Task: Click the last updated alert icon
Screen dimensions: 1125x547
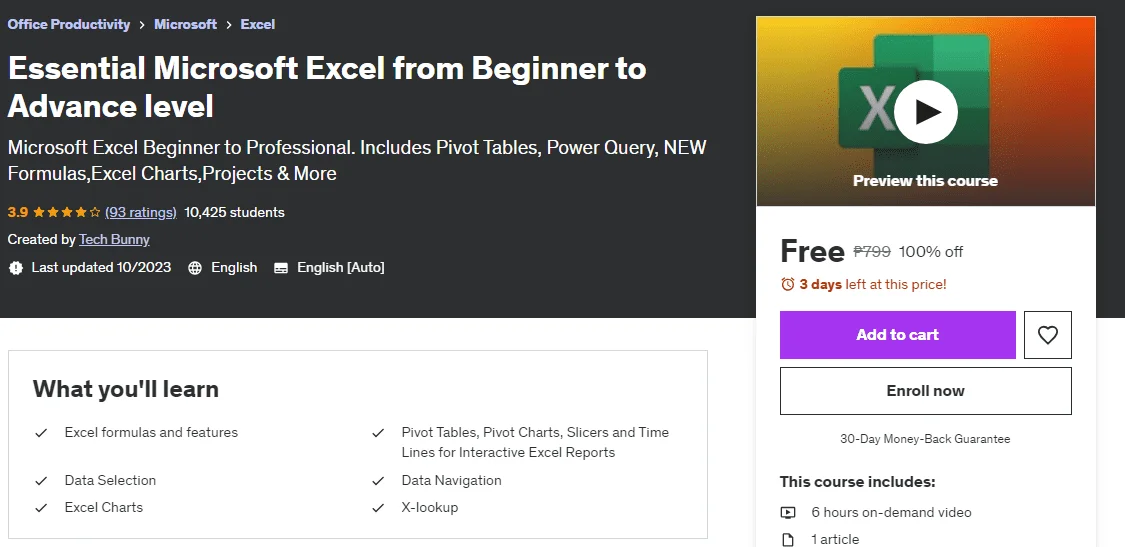Action: pyautogui.click(x=15, y=268)
